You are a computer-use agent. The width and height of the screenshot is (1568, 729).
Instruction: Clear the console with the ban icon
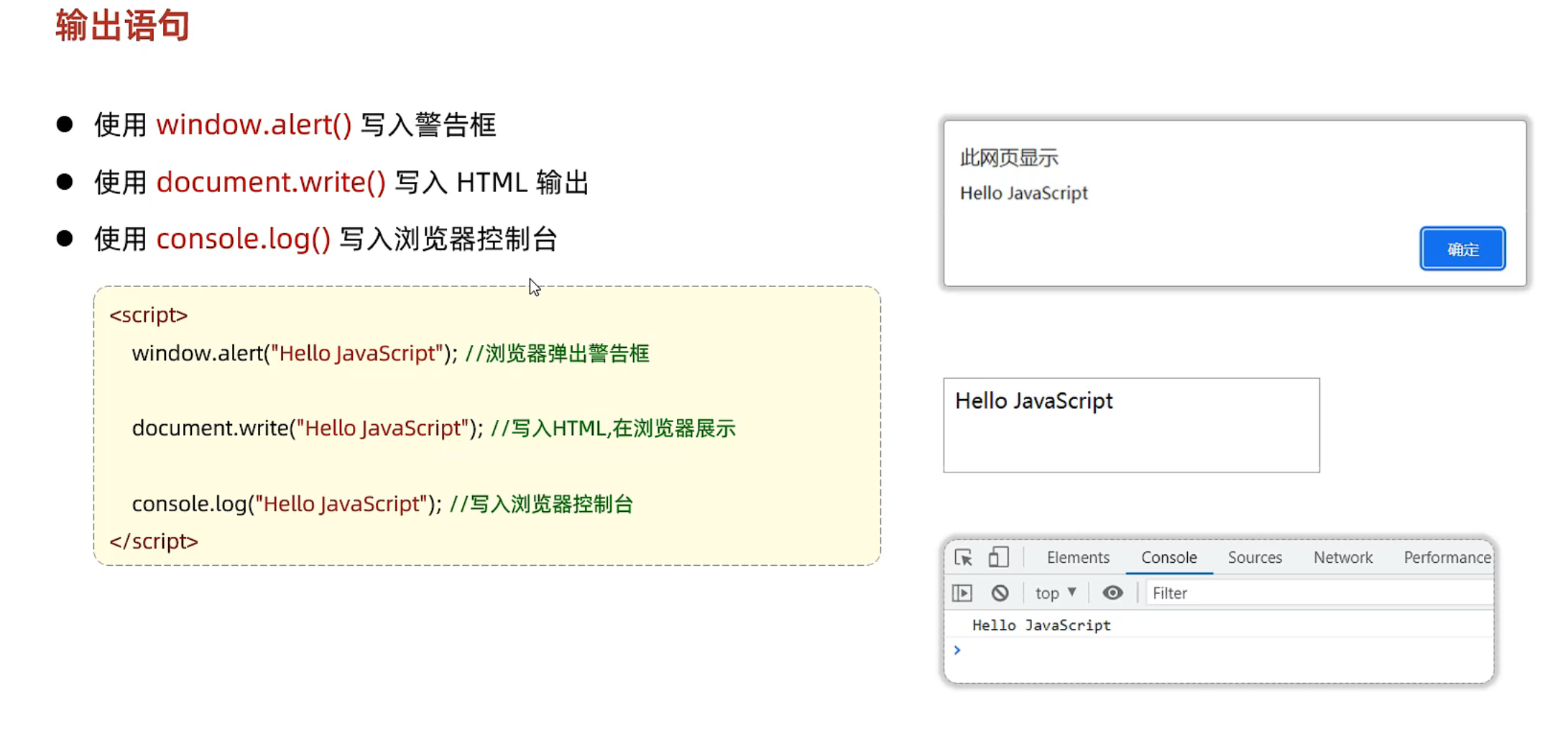pos(1000,593)
